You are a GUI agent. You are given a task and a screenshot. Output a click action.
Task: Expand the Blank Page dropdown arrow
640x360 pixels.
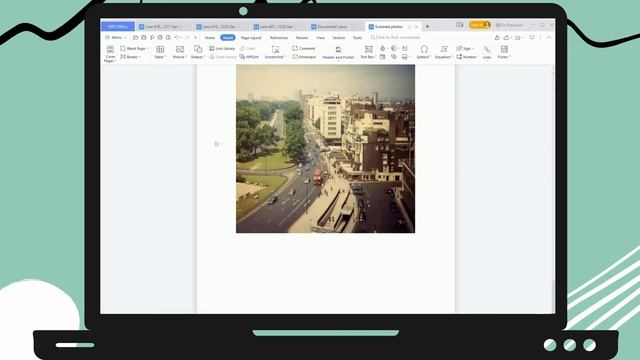point(147,49)
